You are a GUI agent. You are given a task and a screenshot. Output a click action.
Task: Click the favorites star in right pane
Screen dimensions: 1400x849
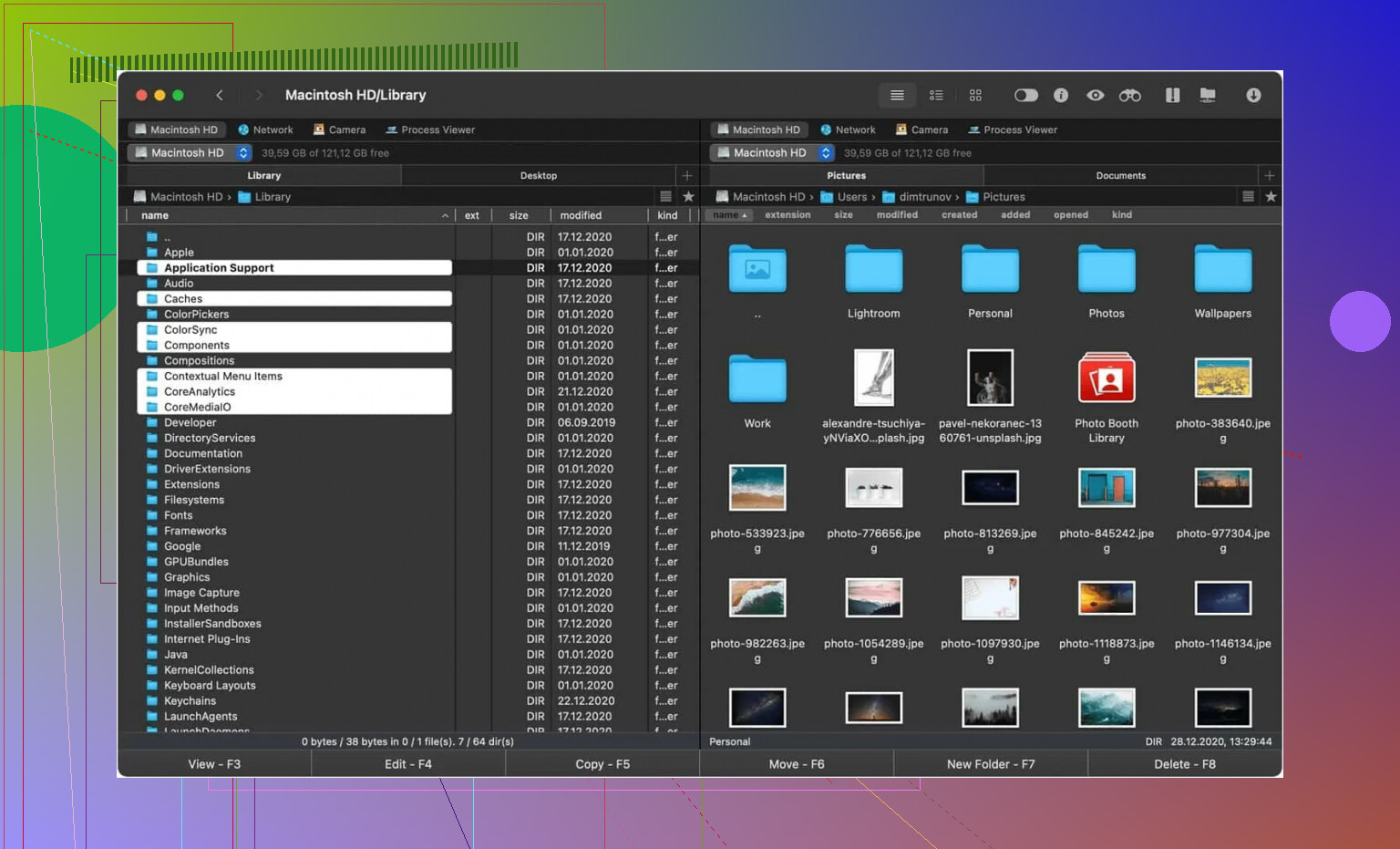tap(1271, 197)
